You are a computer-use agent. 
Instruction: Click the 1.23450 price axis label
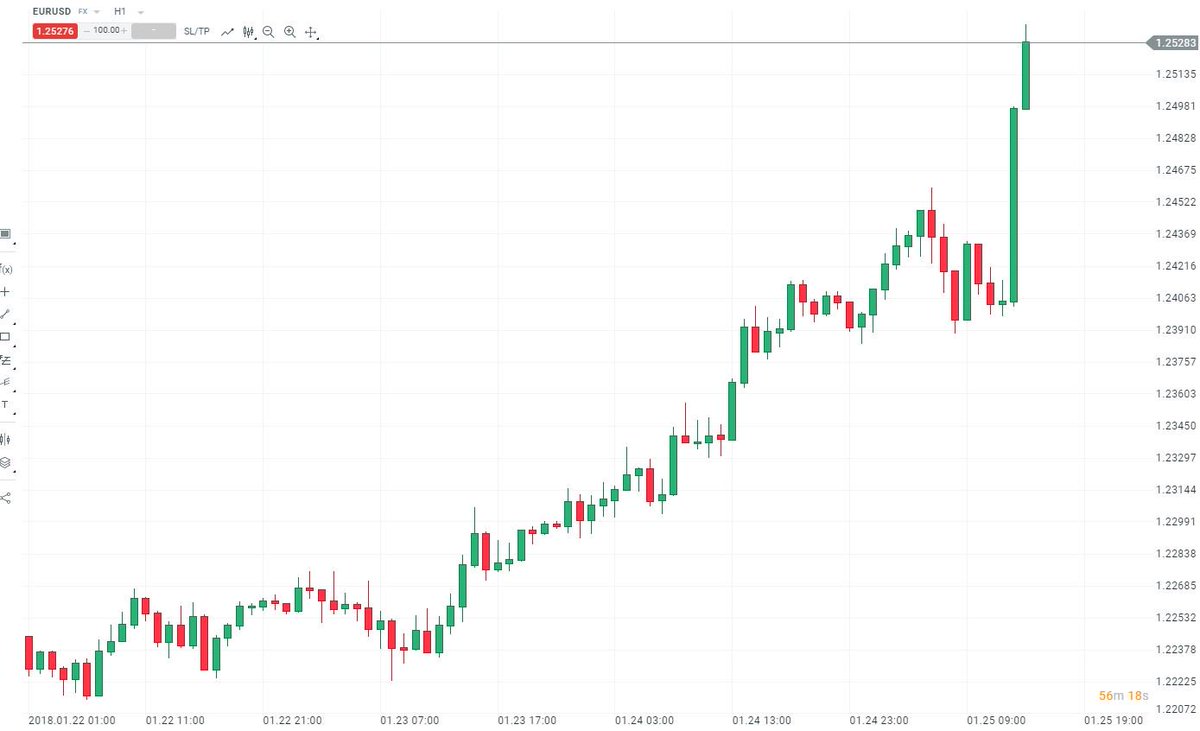(1177, 425)
